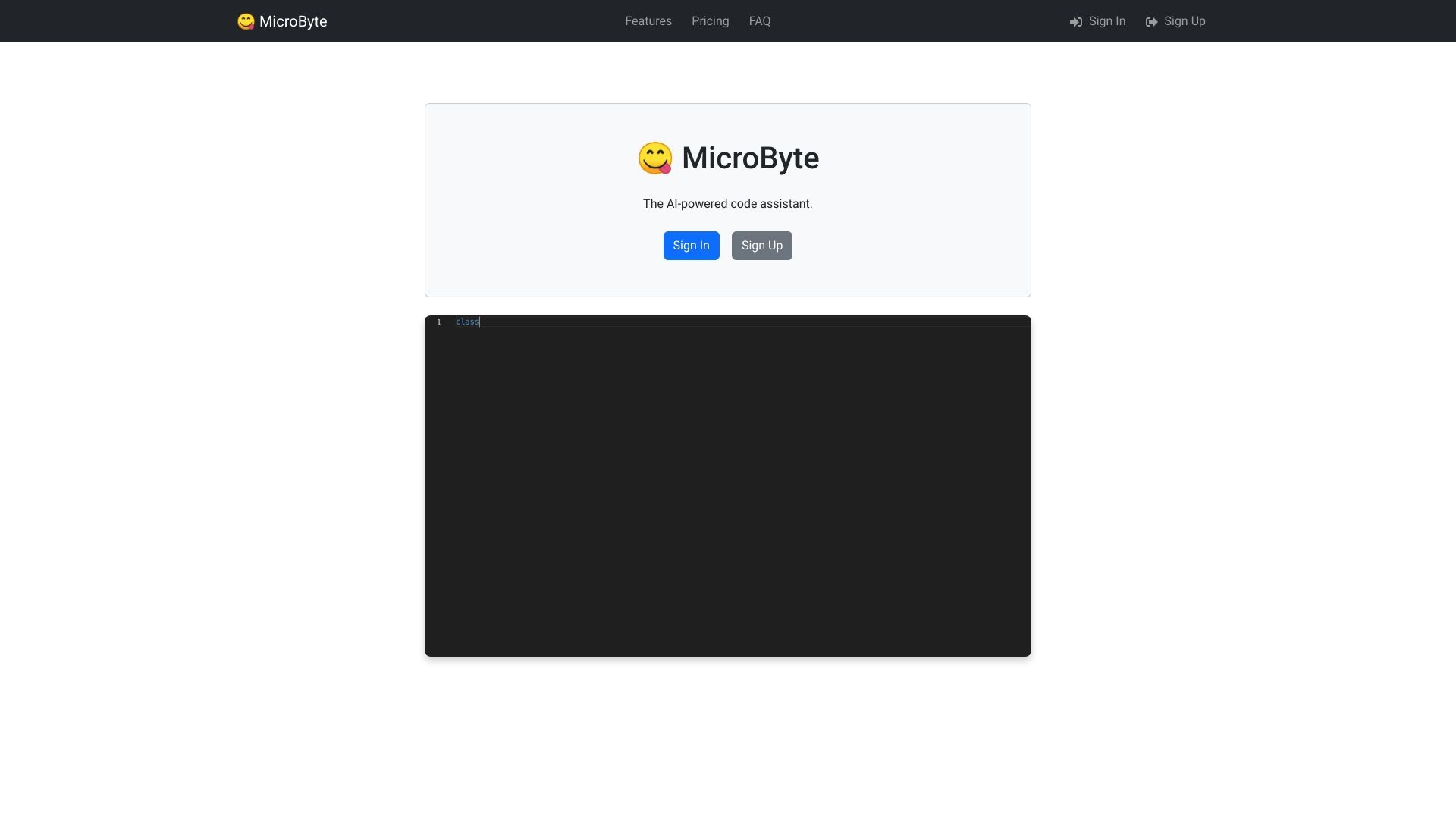This screenshot has height=819, width=1456.
Task: Click the large emoji beside the MicroByte heading
Action: tap(655, 158)
